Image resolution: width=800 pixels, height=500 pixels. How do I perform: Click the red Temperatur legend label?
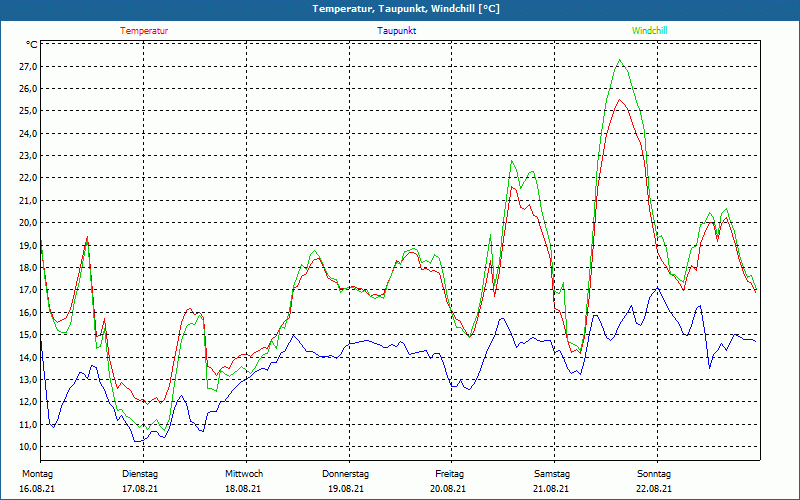point(144,31)
